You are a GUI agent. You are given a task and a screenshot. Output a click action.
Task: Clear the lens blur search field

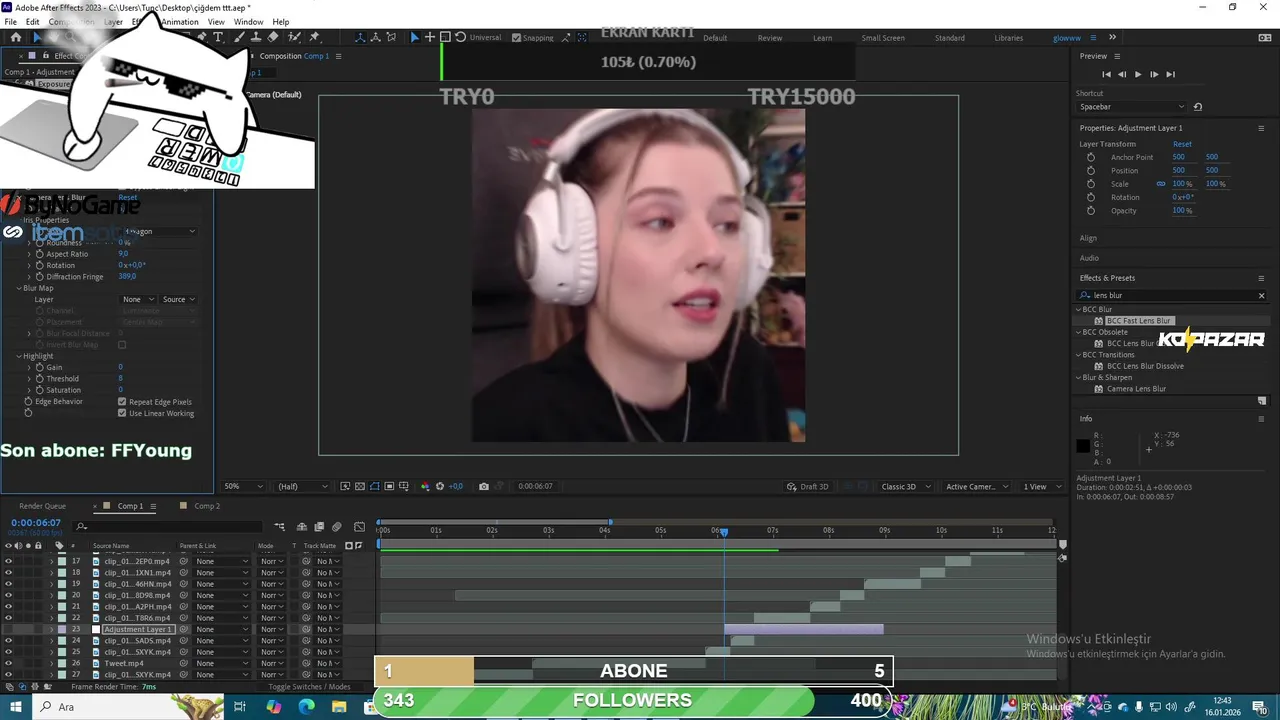click(1261, 295)
